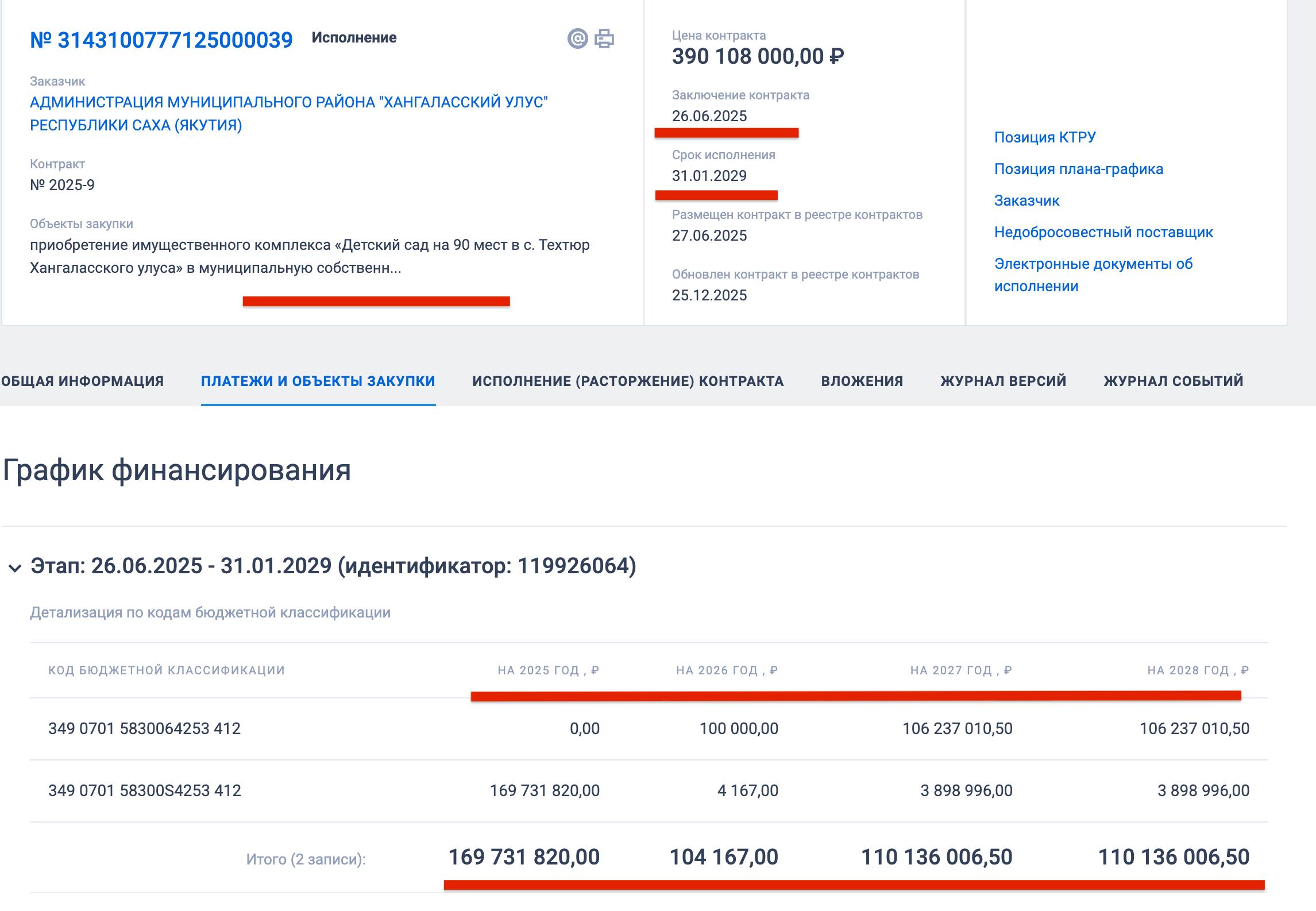Select ПЛАТЕЖИ И ОБЪЕКТЫ ЗАКУПКИ tab
The width and height of the screenshot is (1316, 911).
click(x=318, y=381)
